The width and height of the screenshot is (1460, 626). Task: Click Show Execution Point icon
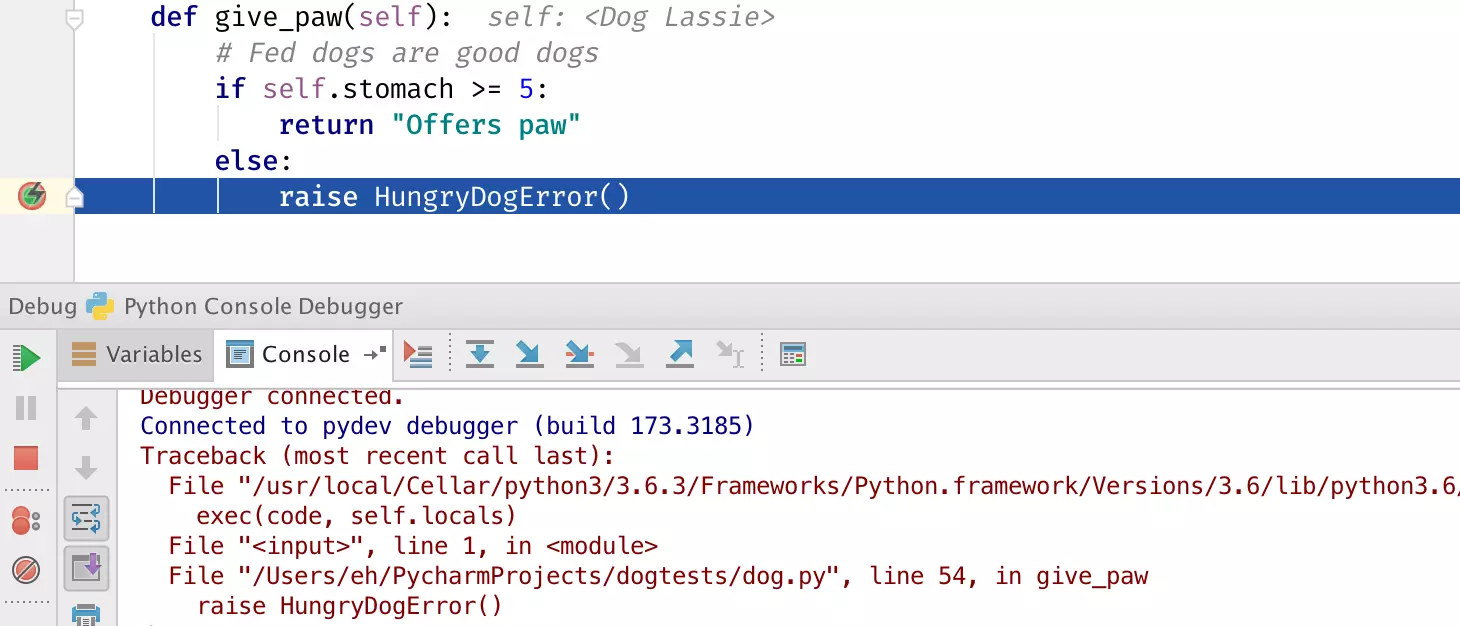(x=417, y=354)
